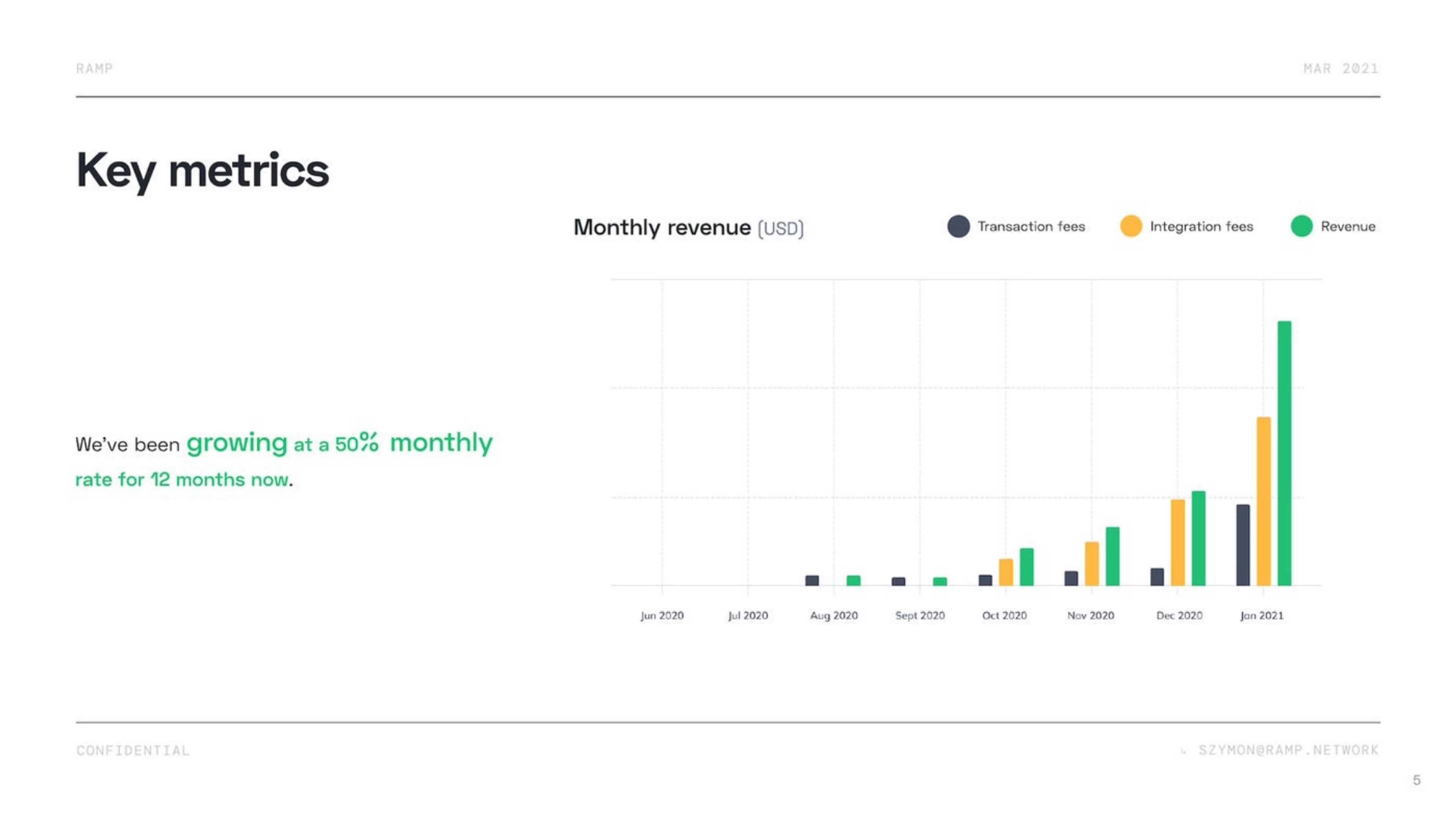Select the tall green Jan 2021 revenue bar
This screenshot has width=1456, height=820.
coord(1284,453)
